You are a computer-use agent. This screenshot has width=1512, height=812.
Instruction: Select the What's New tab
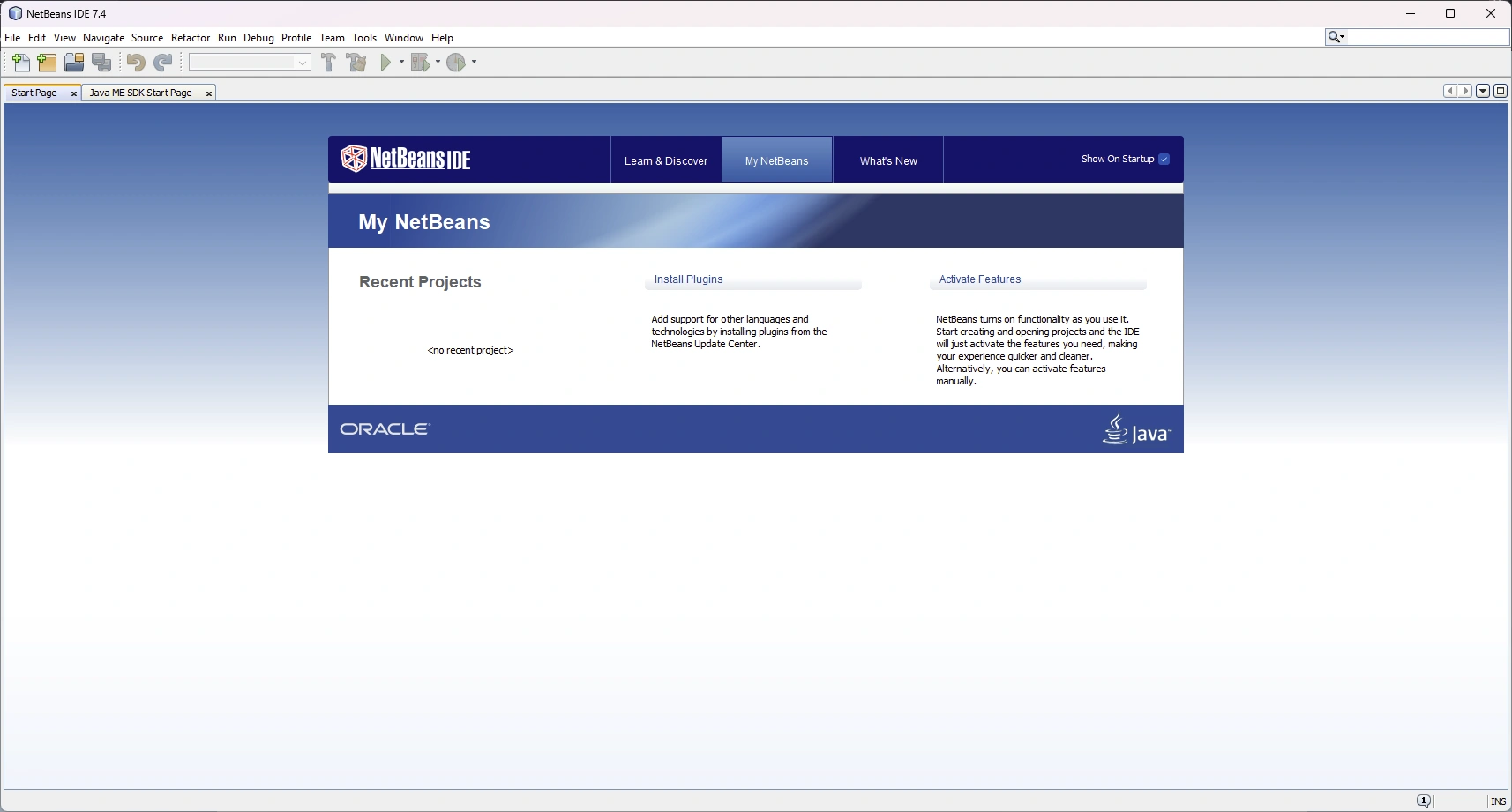[x=888, y=160]
